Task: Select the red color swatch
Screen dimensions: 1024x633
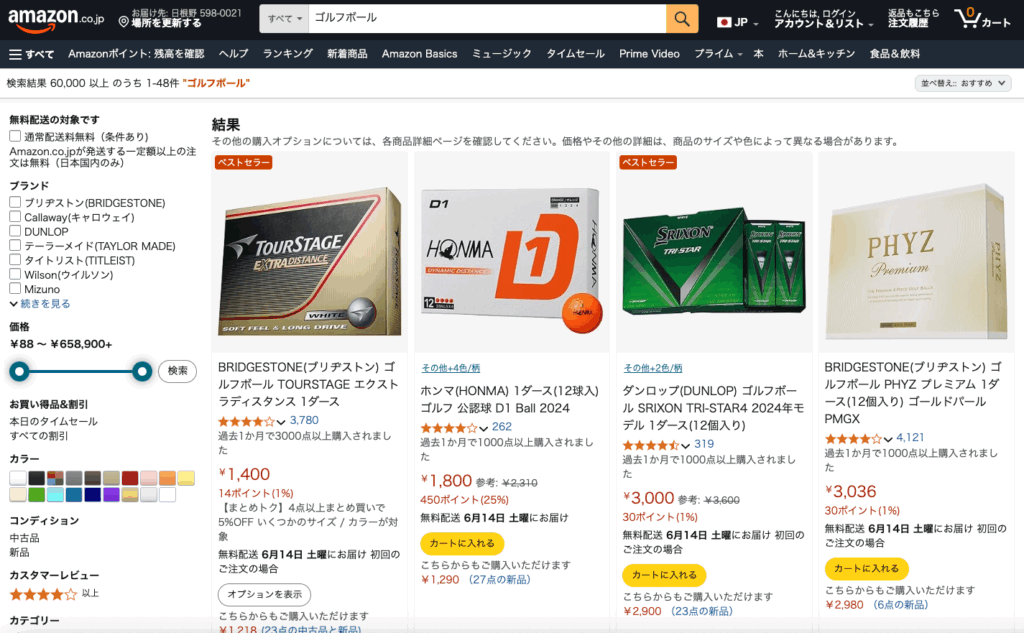Action: [130, 478]
